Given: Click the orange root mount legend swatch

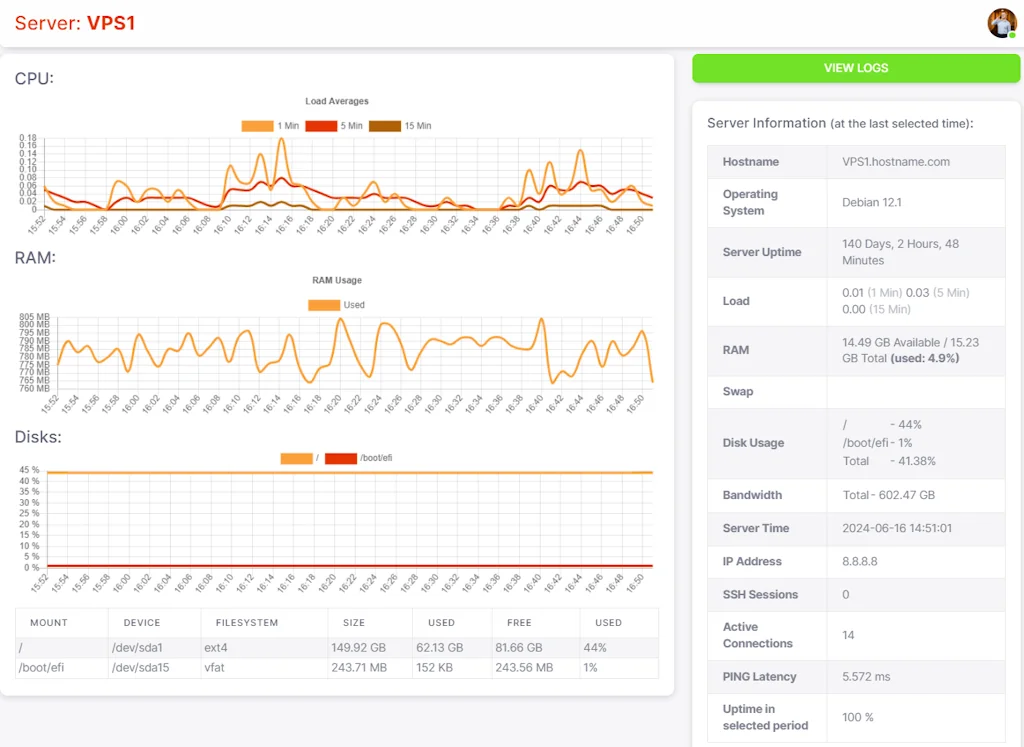Looking at the screenshot, I should [x=297, y=458].
